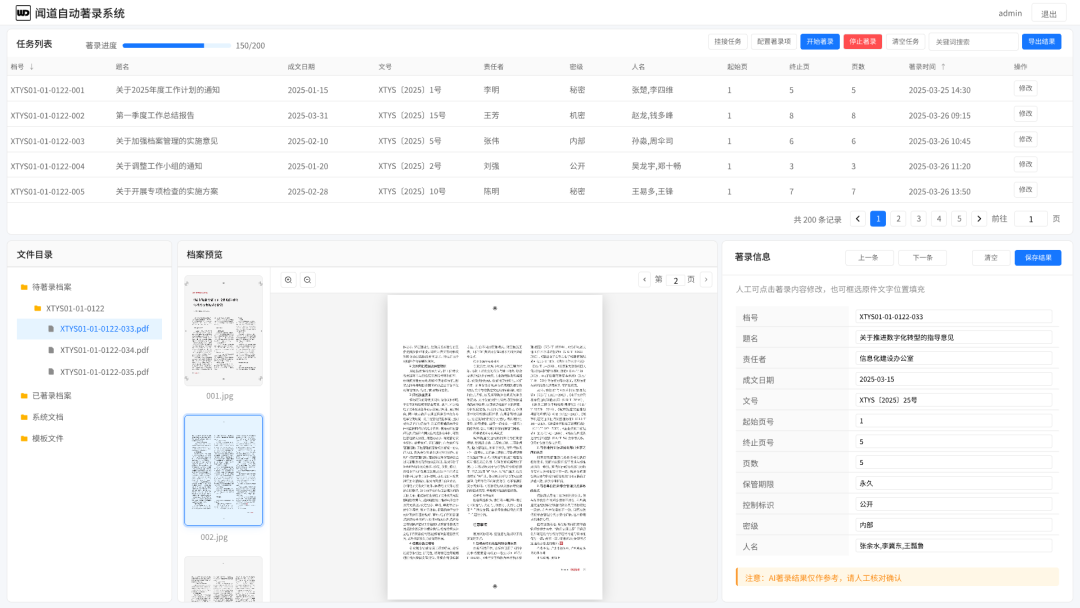Screen dimensions: 1080x608
Task: Go to next preview page arrow
Action: 706,280
